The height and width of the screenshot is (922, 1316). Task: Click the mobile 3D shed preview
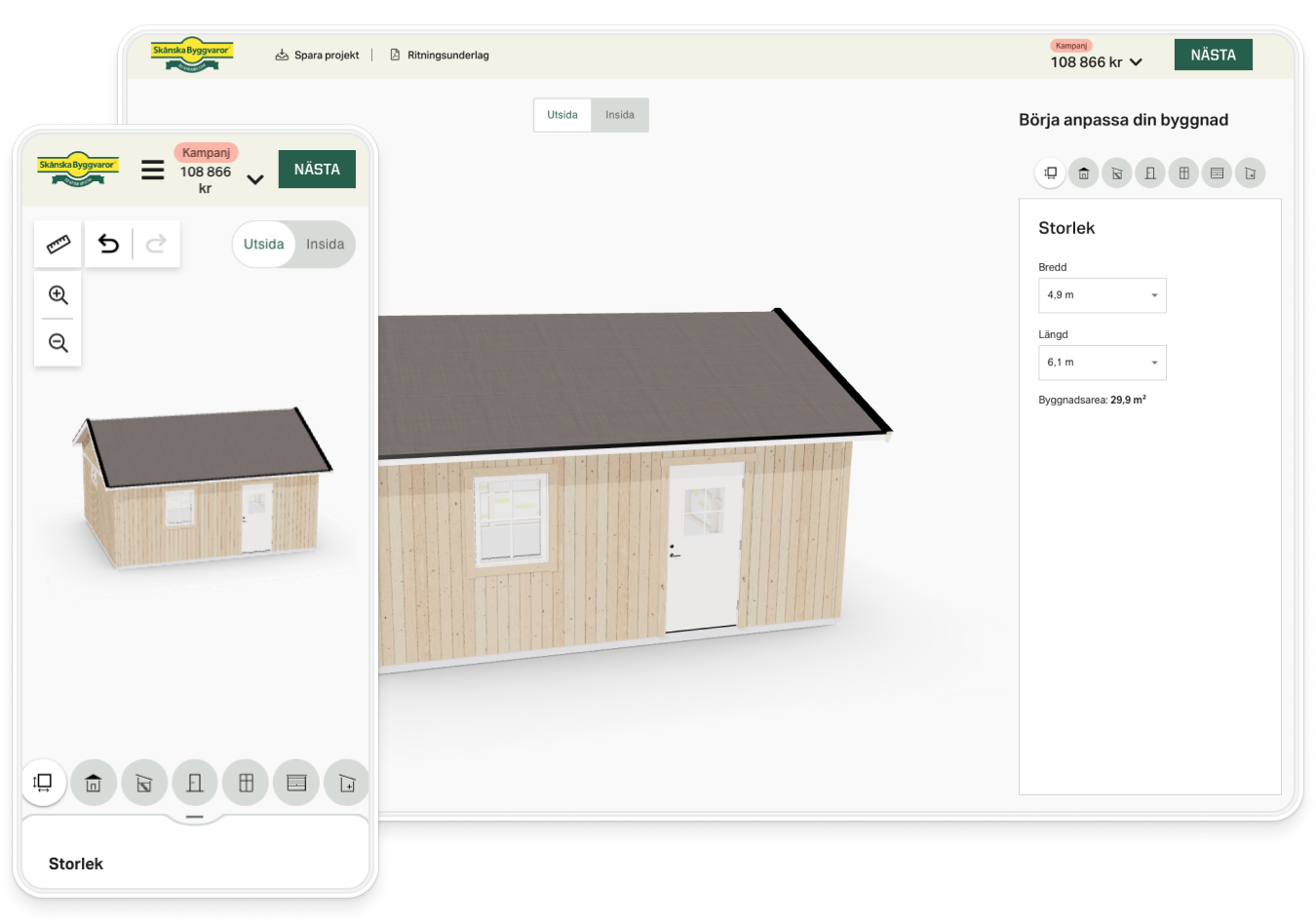click(203, 487)
